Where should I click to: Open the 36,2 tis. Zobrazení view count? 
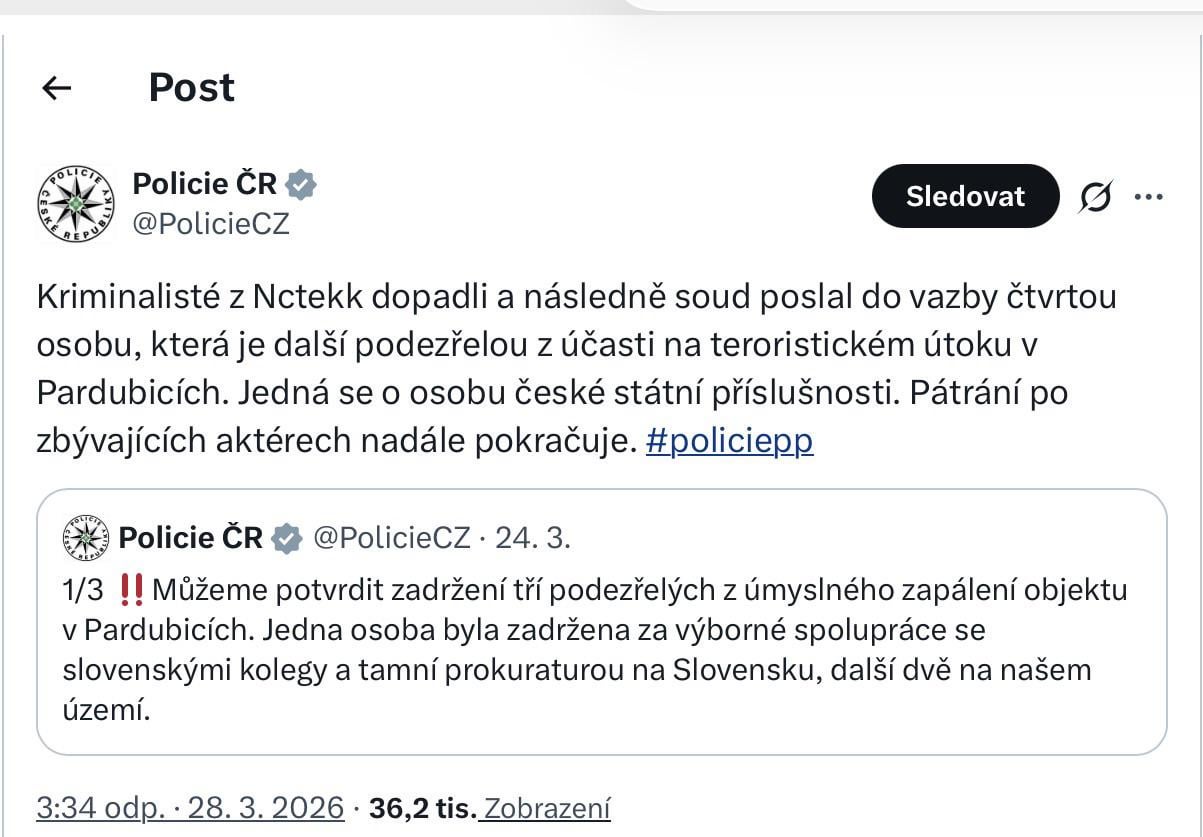pyautogui.click(x=490, y=807)
